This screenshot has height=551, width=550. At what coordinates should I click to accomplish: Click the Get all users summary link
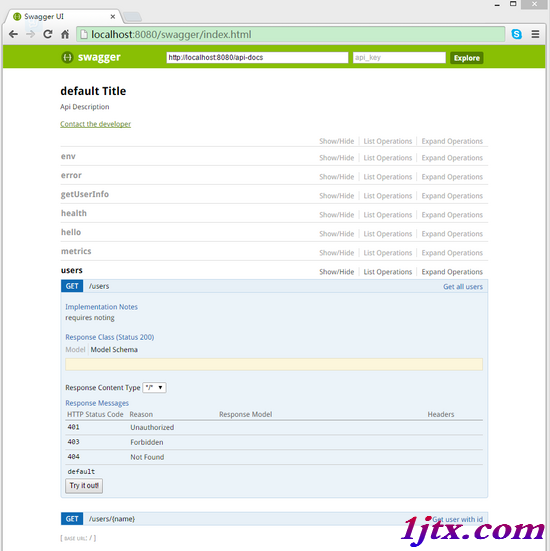pyautogui.click(x=463, y=286)
